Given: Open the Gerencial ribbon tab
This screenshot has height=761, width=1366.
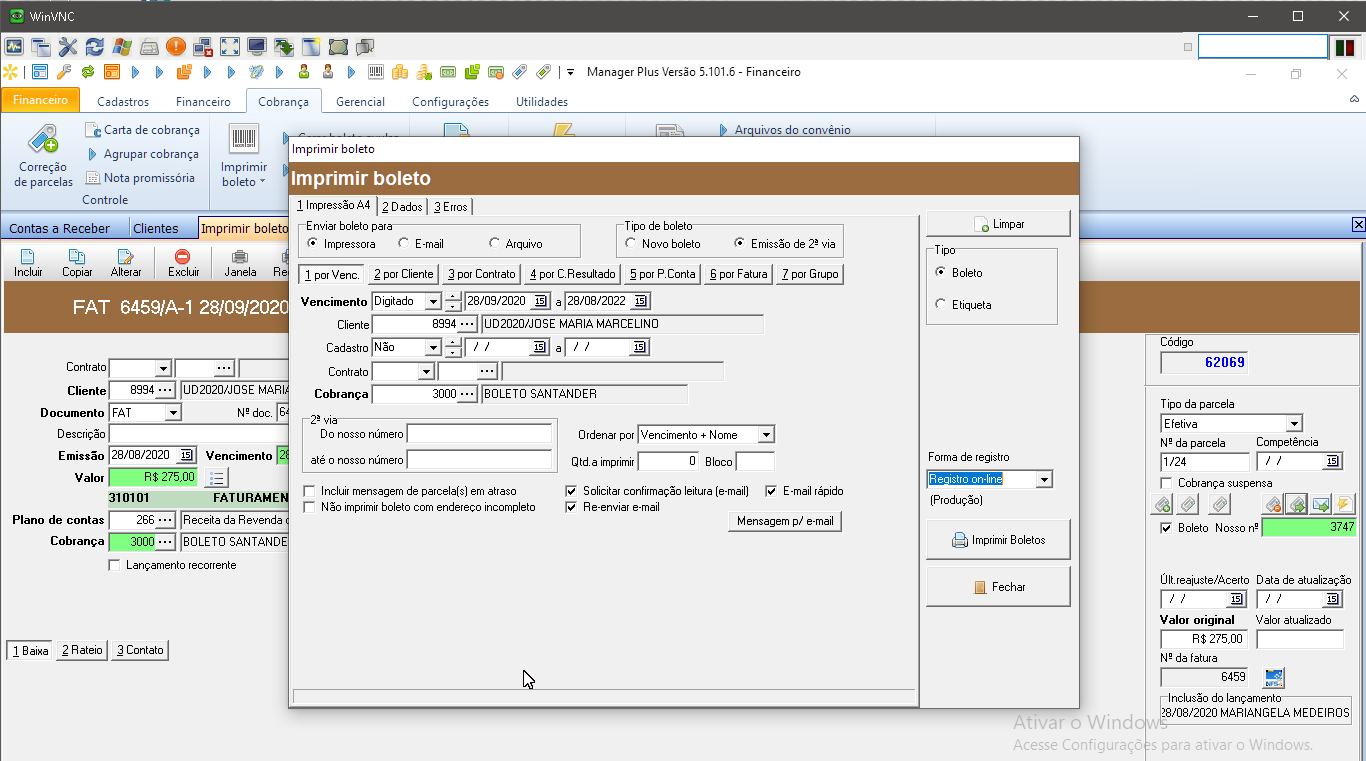Looking at the screenshot, I should (360, 102).
